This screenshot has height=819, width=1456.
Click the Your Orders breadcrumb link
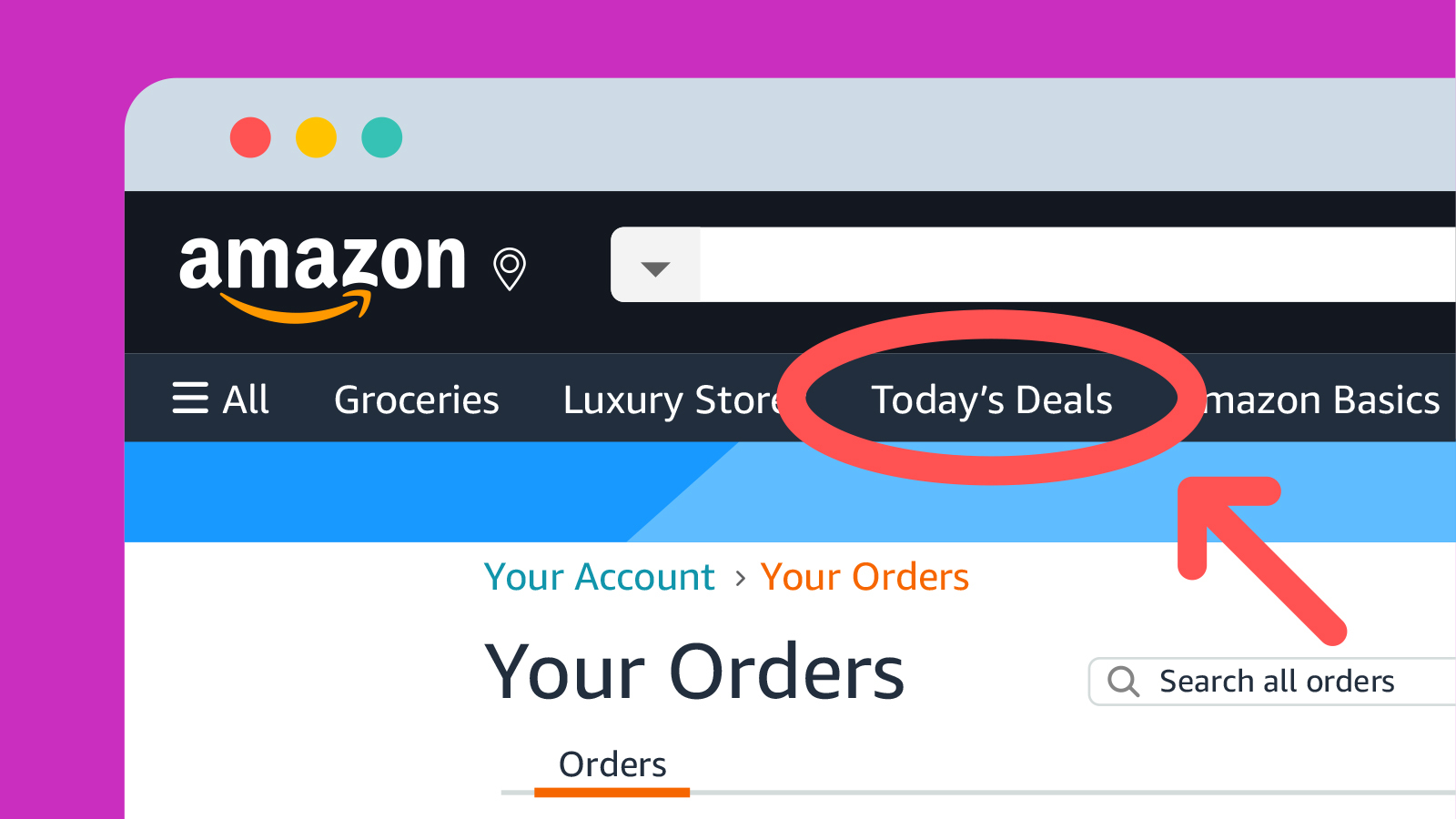coord(864,577)
